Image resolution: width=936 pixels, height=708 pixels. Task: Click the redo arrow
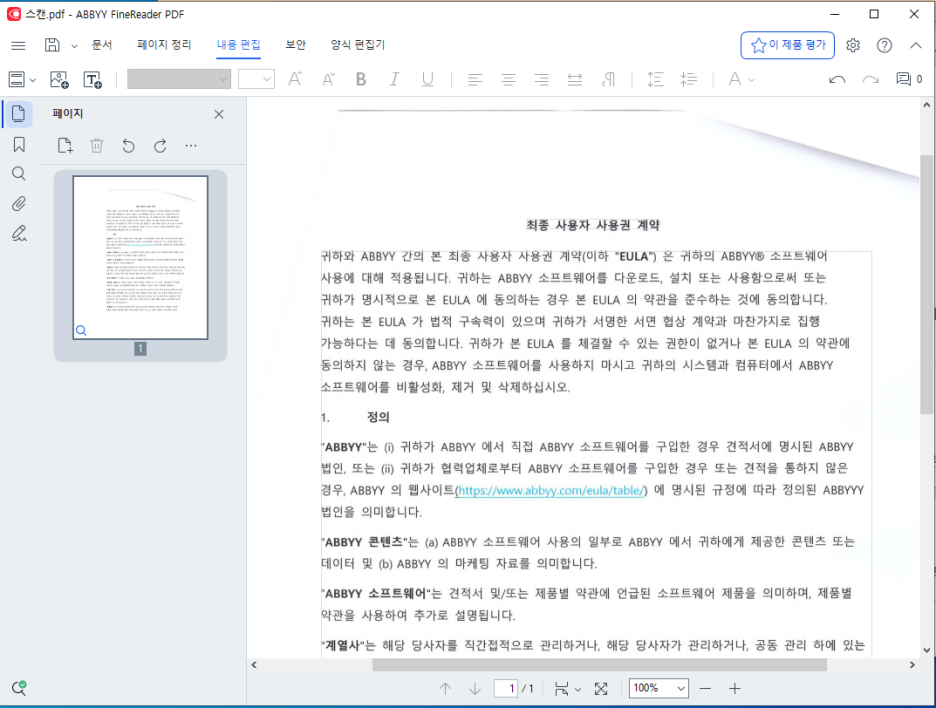point(870,79)
